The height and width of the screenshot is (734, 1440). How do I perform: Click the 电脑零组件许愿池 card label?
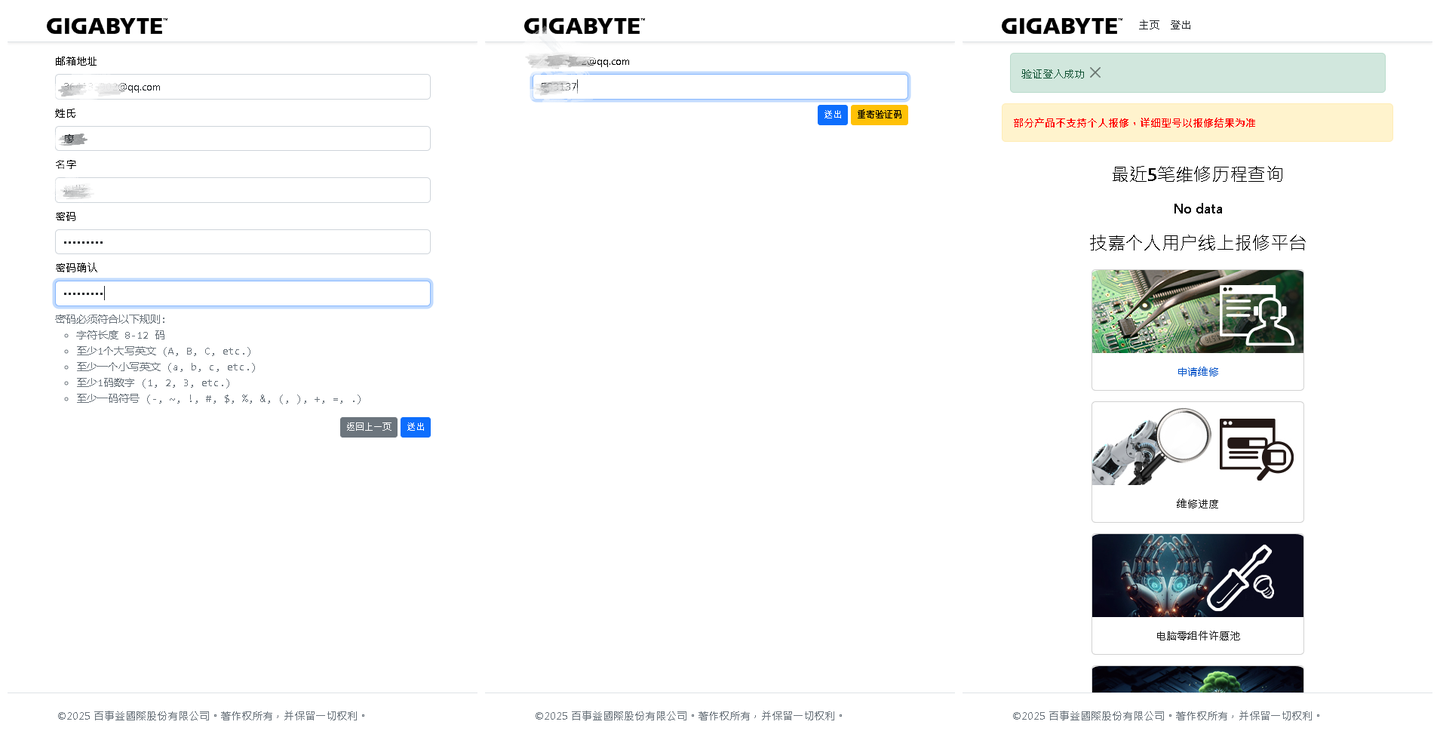pyautogui.click(x=1198, y=636)
